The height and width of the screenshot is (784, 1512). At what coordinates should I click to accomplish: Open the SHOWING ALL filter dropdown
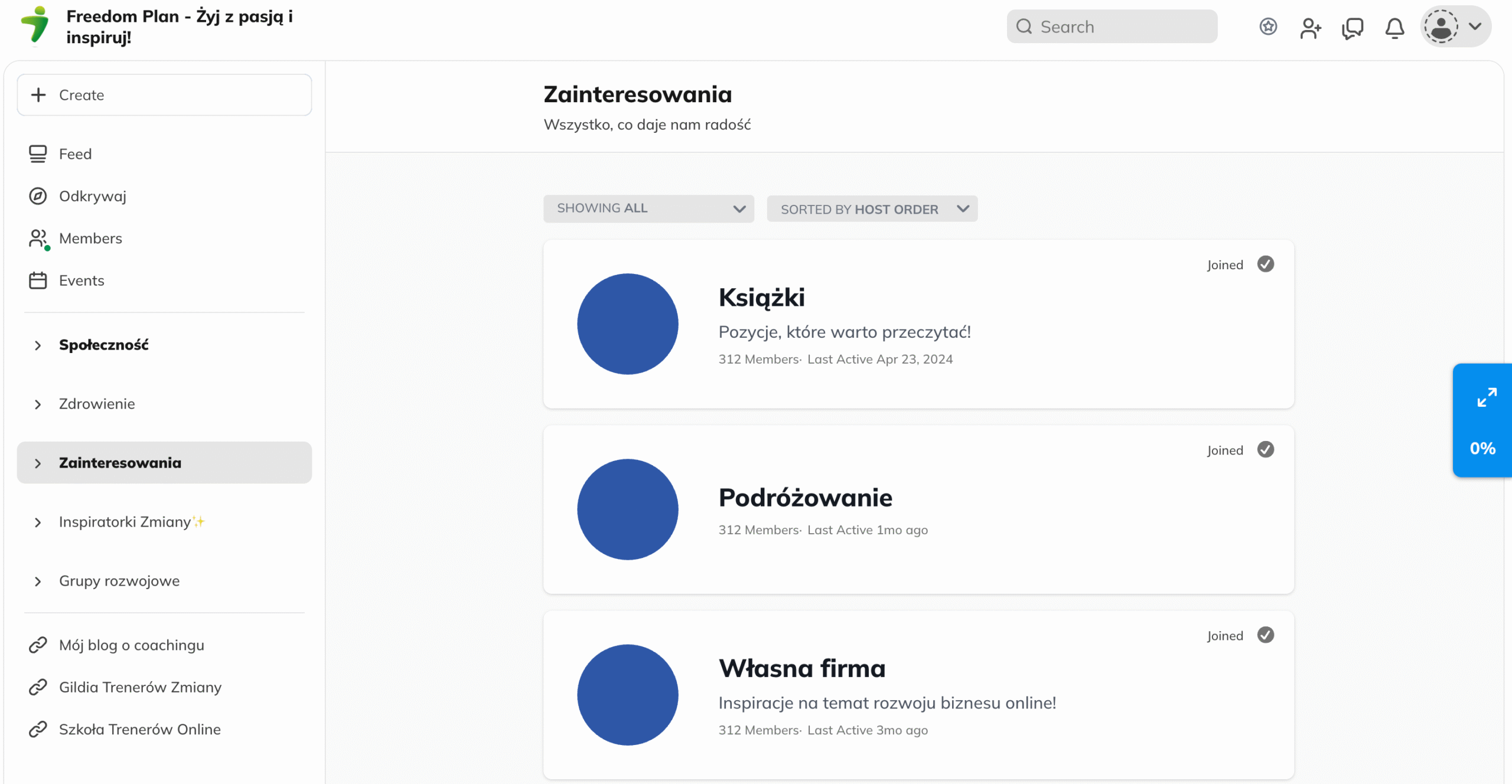(x=649, y=208)
